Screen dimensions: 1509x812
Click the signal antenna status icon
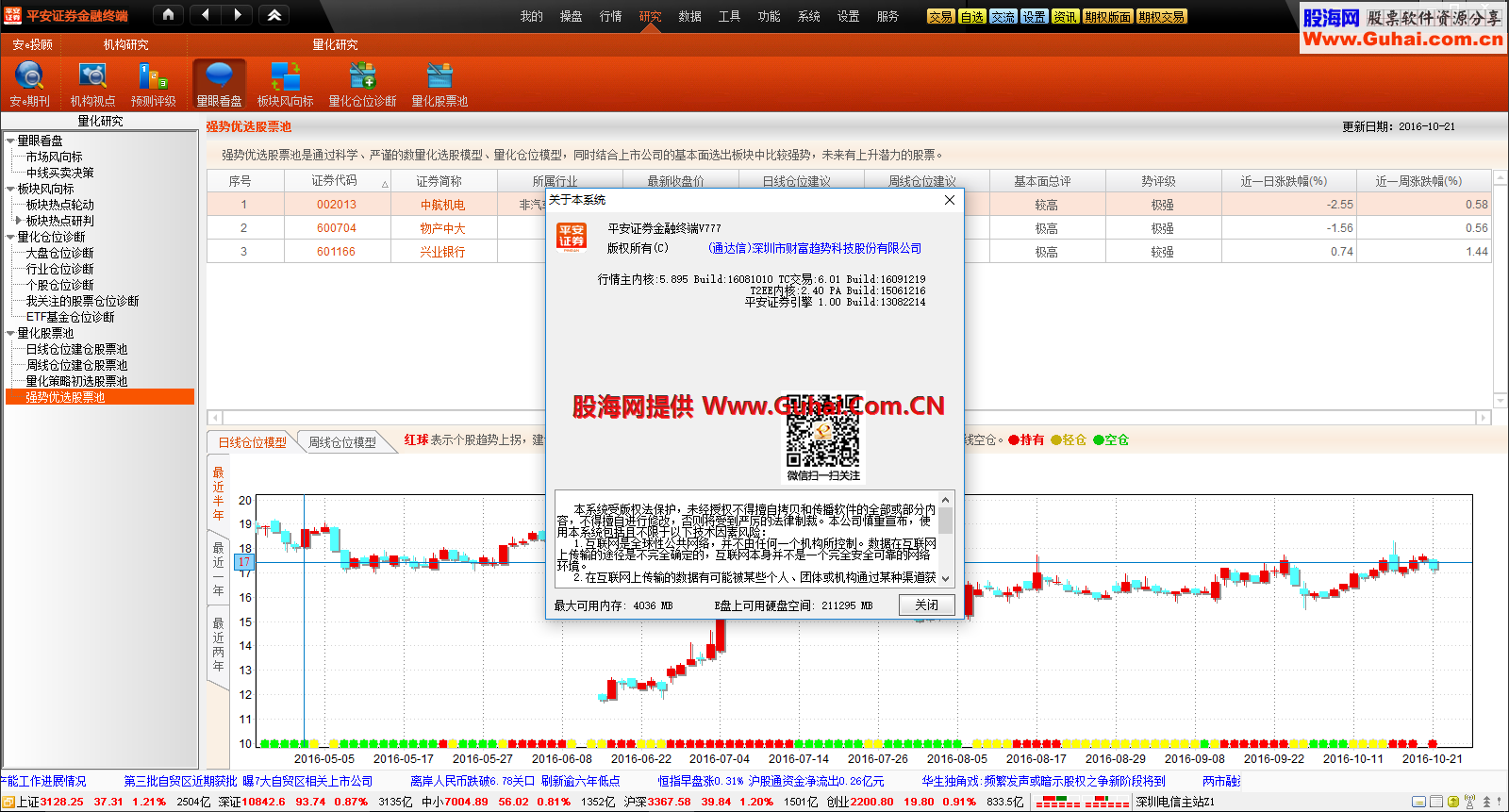(1470, 802)
